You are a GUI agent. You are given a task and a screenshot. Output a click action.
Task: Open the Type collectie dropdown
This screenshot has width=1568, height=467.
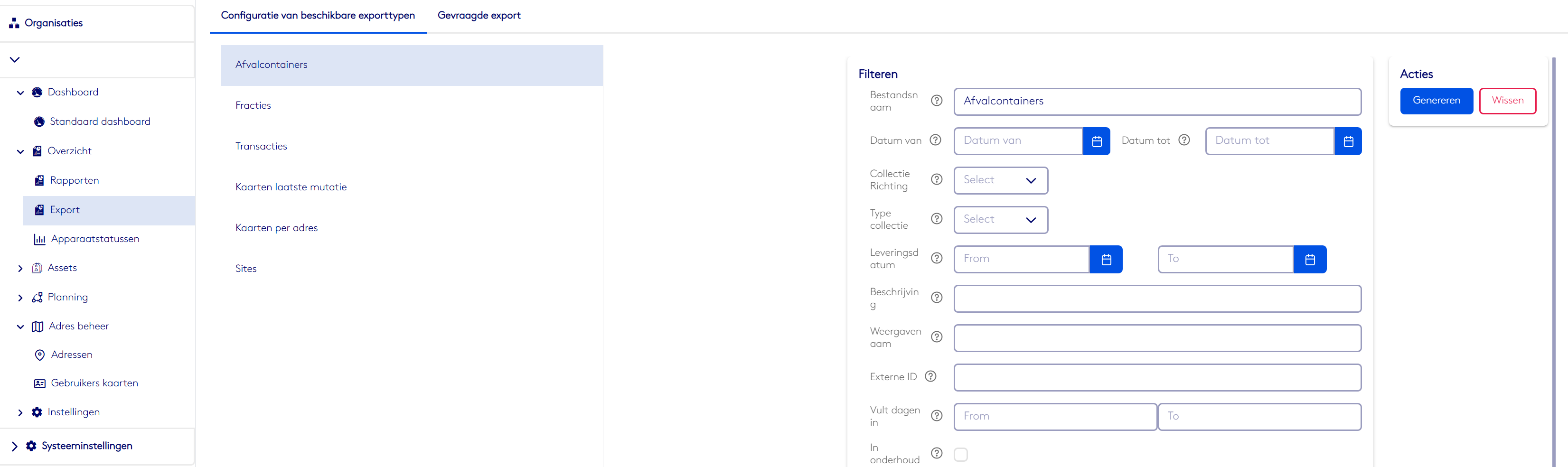1000,220
